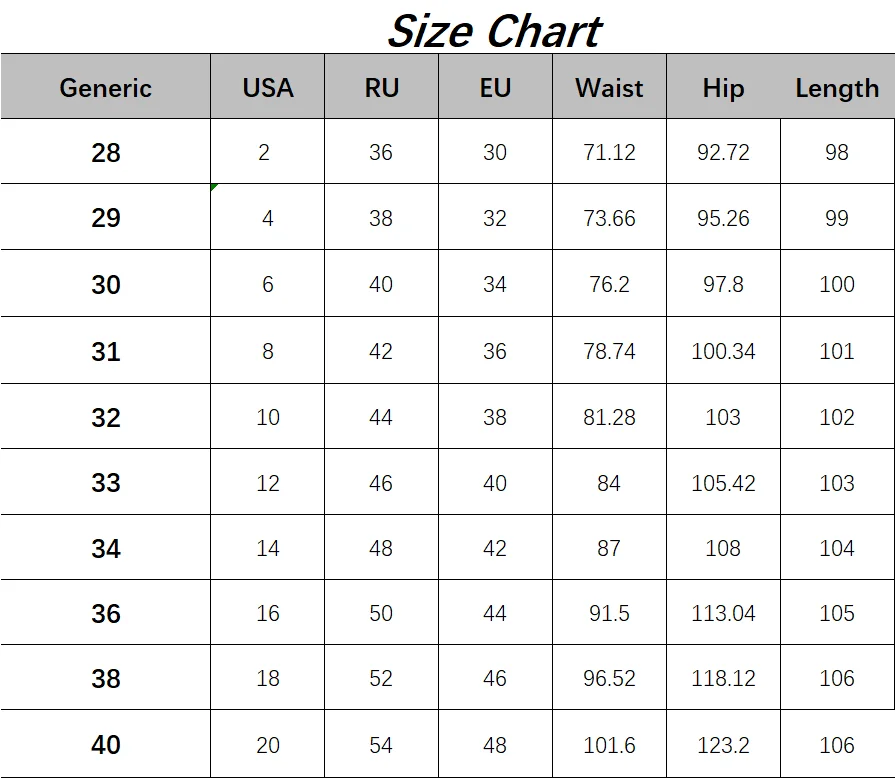Screen dimensions: 895x778
Task: Click the USA column header
Action: 267,88
